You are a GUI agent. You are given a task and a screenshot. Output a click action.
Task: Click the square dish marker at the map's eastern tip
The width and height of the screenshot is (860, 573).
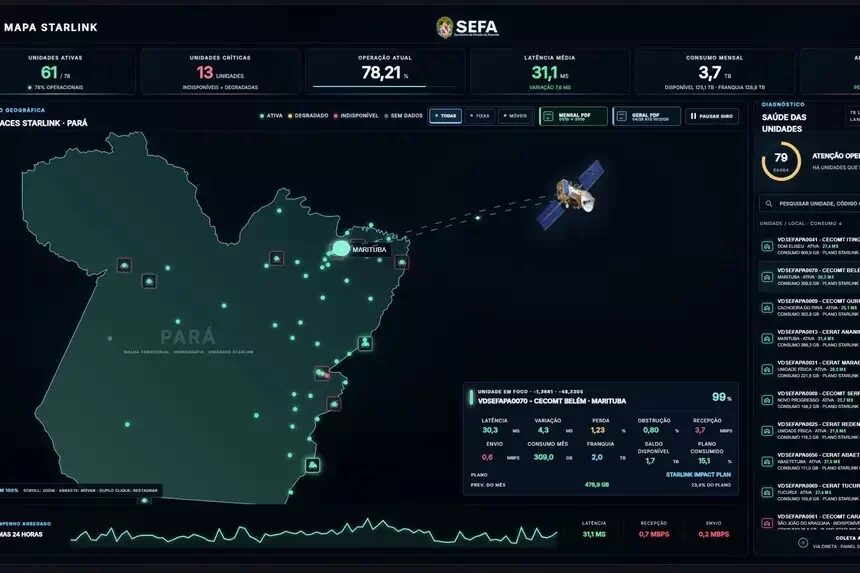(x=401, y=263)
